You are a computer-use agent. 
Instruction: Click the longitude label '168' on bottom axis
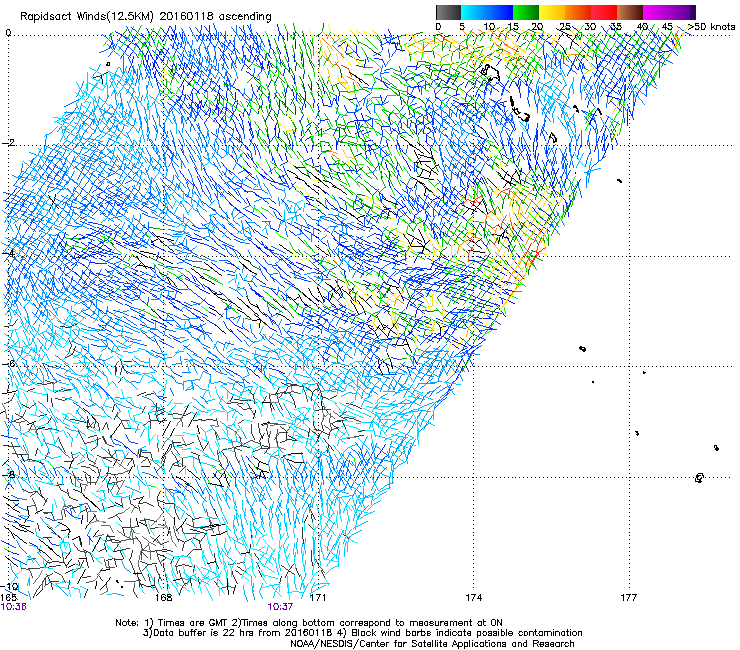pos(164,598)
